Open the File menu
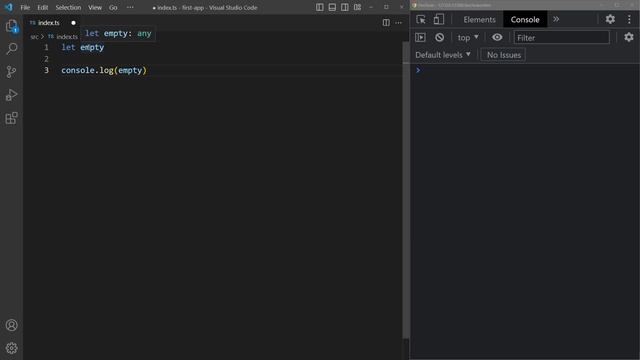 (x=25, y=7)
